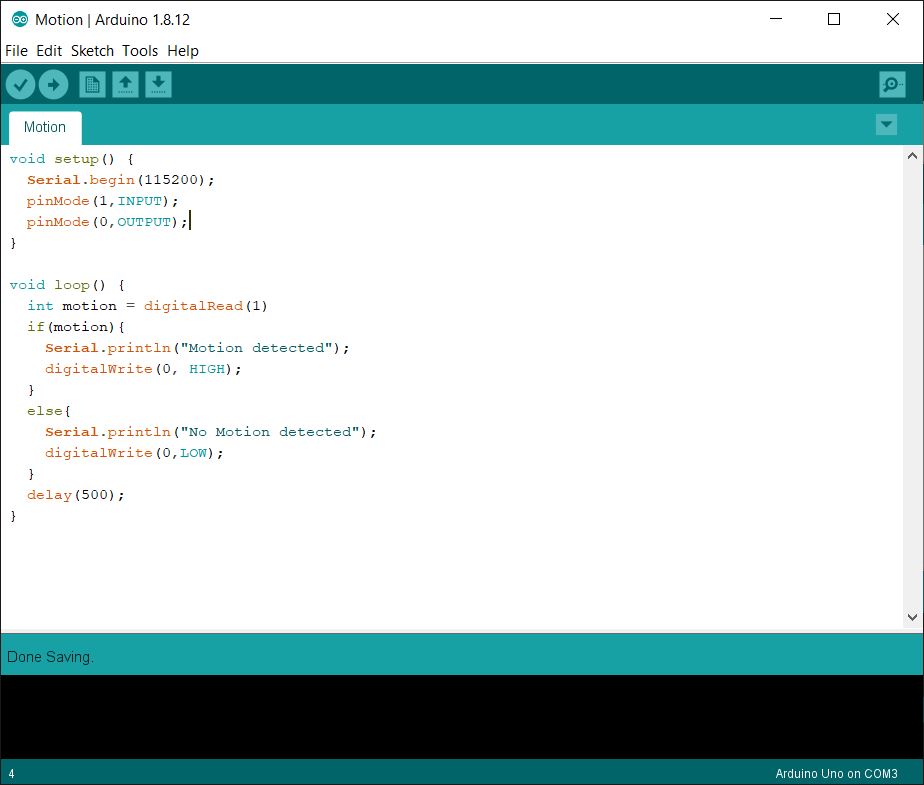
Task: Click the void setup() line
Action: (72, 159)
